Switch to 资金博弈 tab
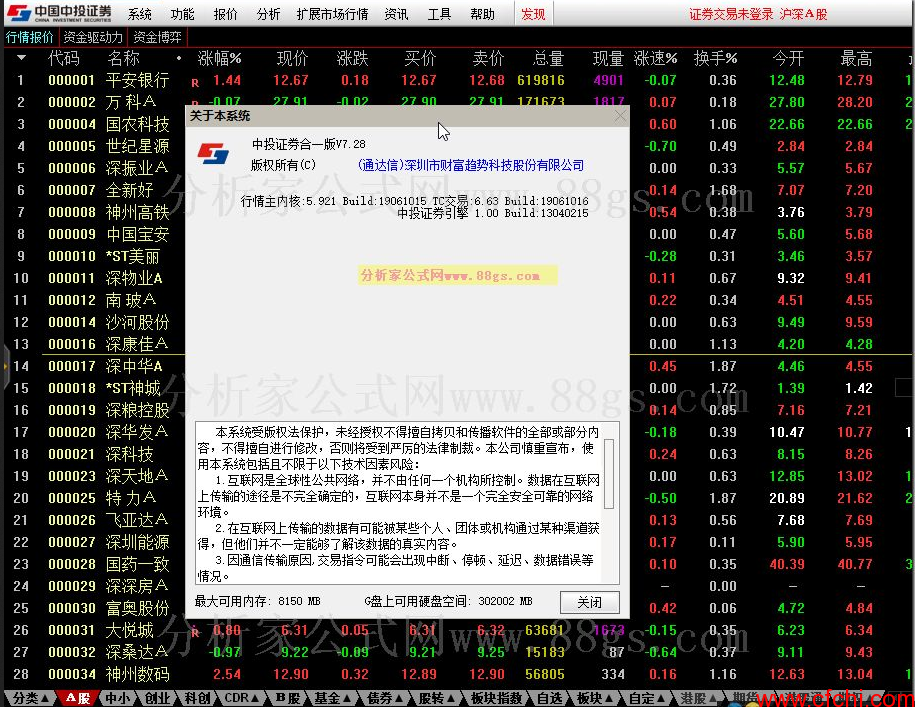 click(157, 37)
